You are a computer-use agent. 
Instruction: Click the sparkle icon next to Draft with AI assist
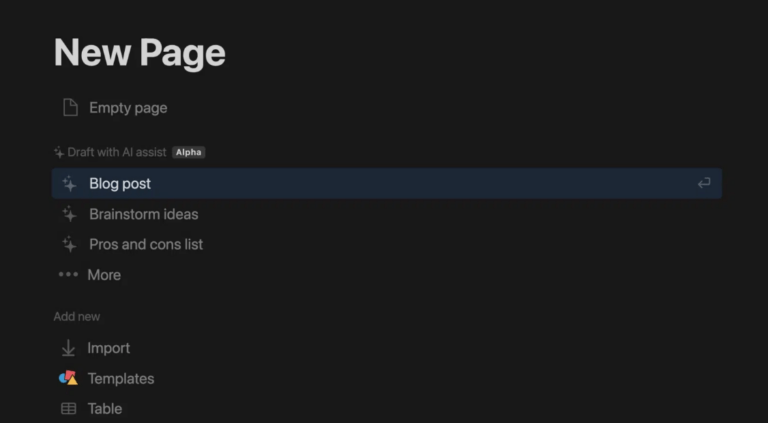pyautogui.click(x=59, y=152)
